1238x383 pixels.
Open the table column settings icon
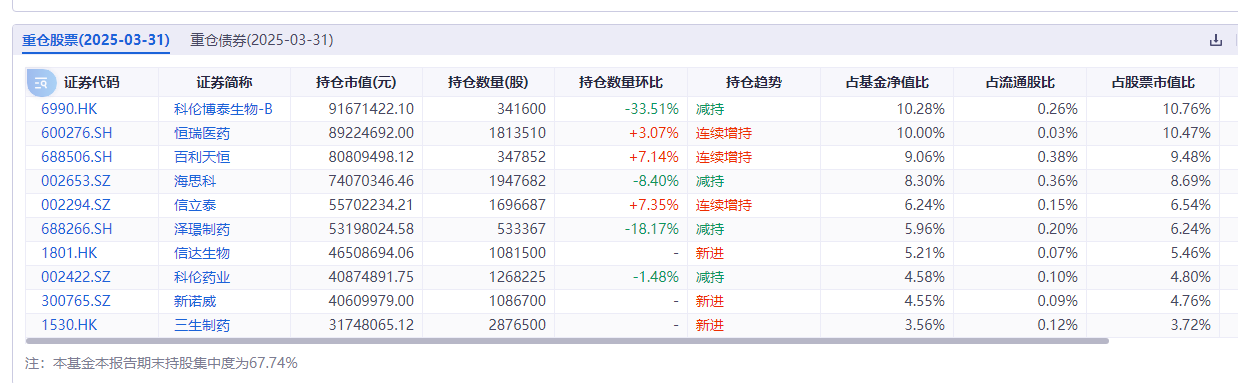coord(43,83)
